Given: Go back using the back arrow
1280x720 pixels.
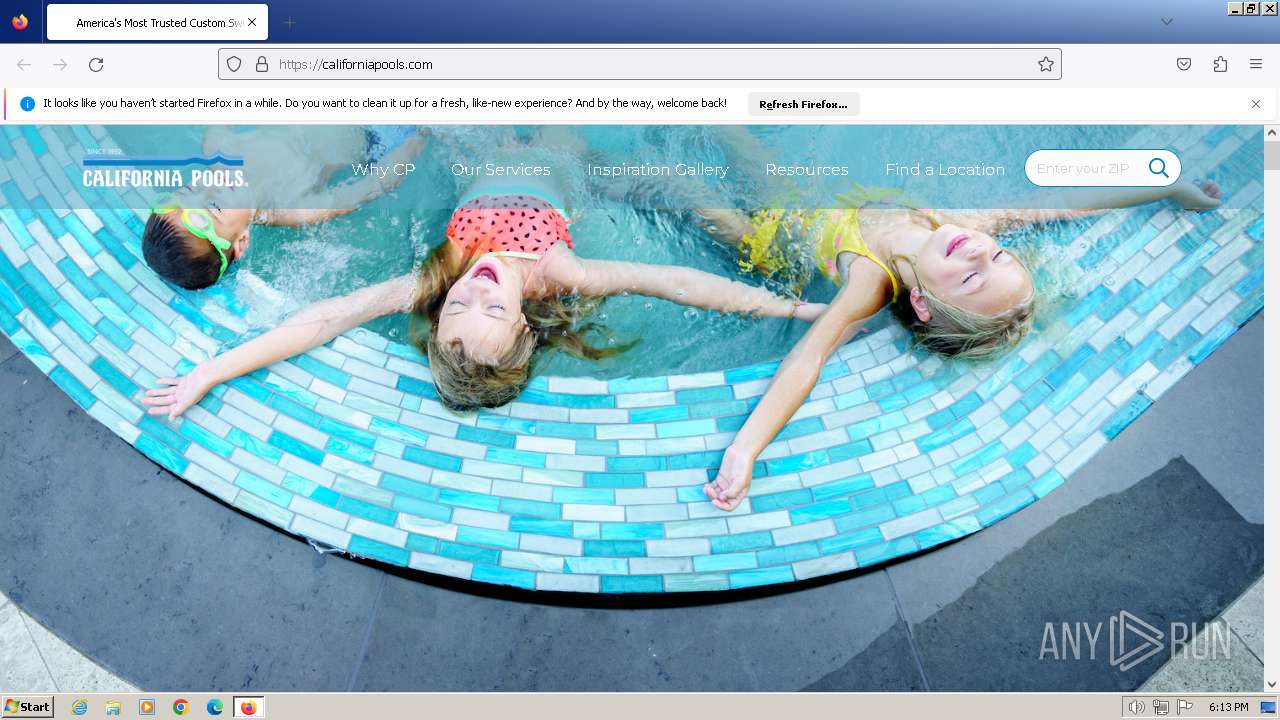Looking at the screenshot, I should click(x=24, y=64).
